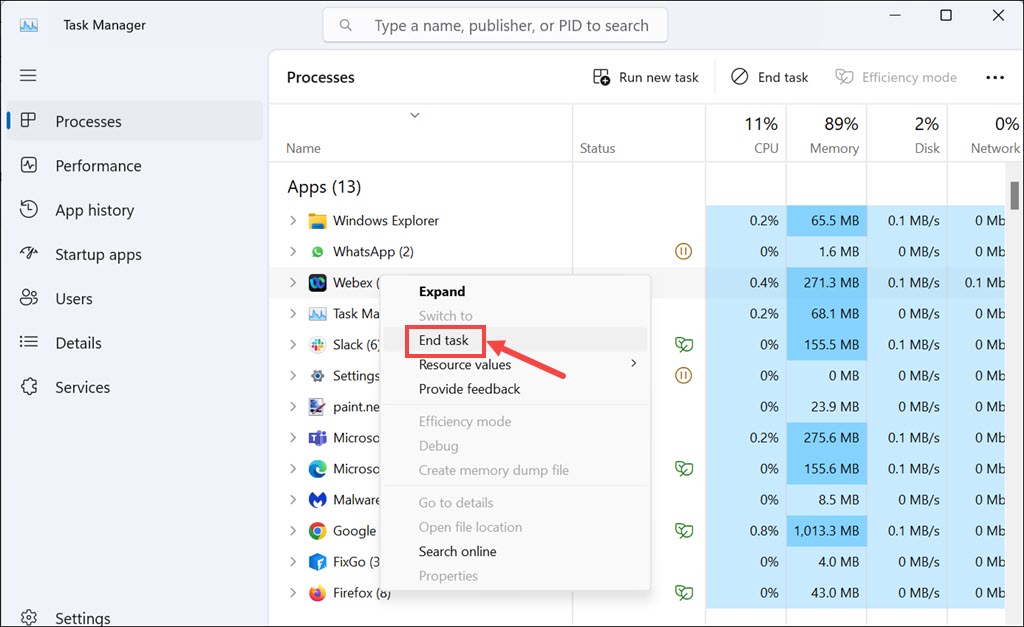Image resolution: width=1024 pixels, height=627 pixels.
Task: Go to Startup apps page
Action: pyautogui.click(x=98, y=255)
